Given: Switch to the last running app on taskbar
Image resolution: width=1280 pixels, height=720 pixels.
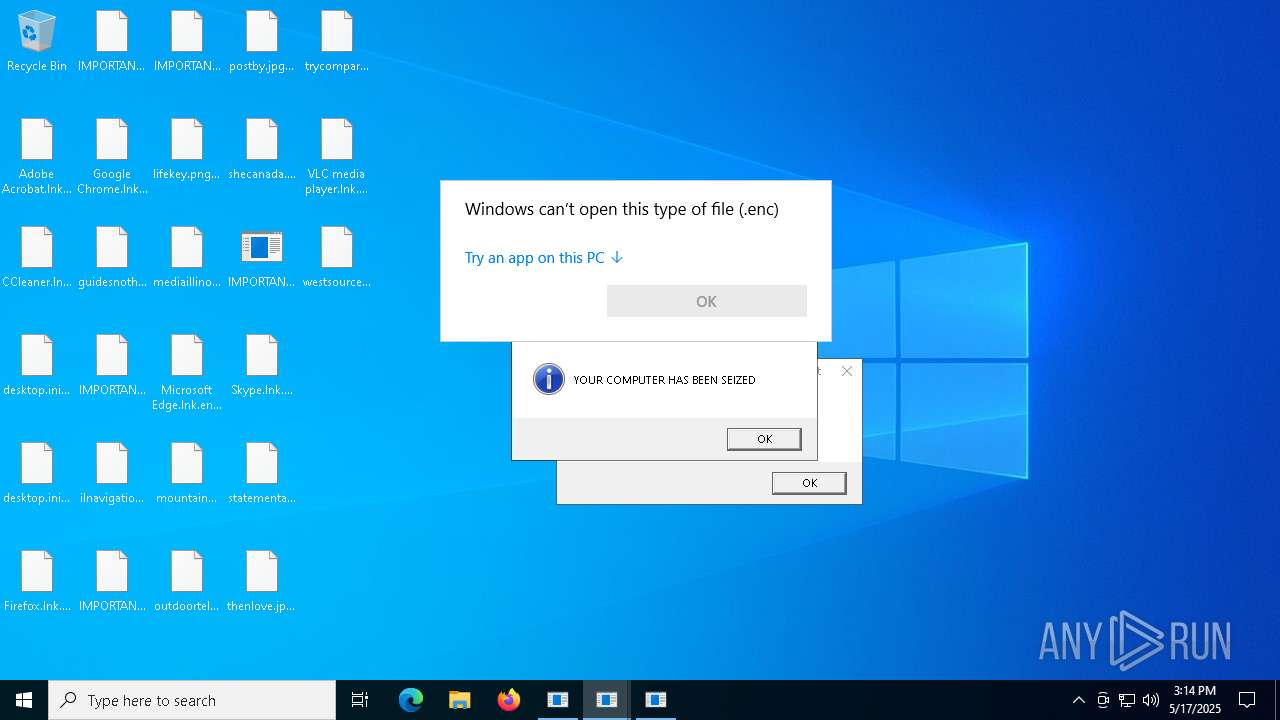Looking at the screenshot, I should [x=656, y=700].
